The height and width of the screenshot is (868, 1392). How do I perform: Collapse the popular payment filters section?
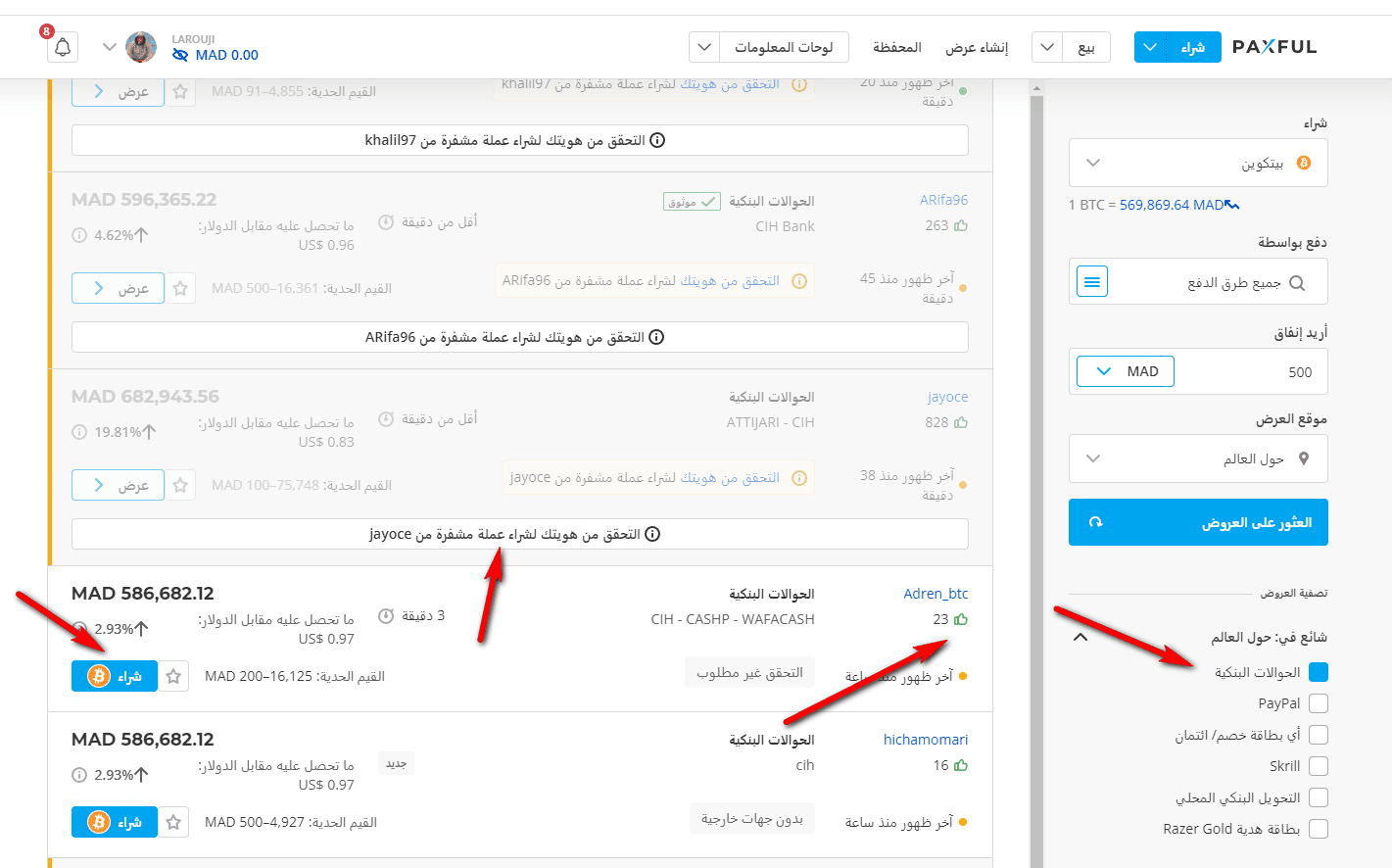pyautogui.click(x=1080, y=637)
